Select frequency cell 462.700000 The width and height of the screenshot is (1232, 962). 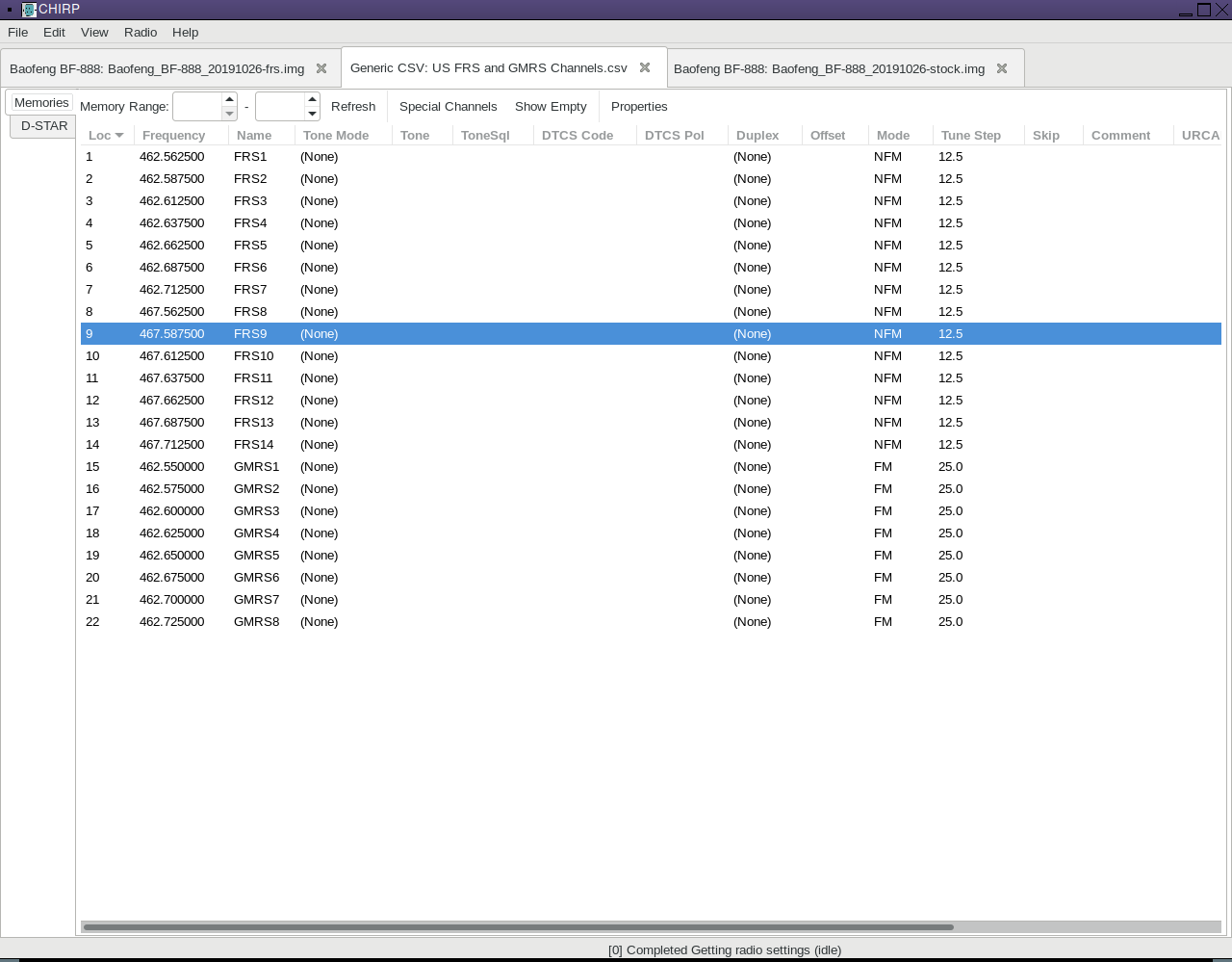point(171,599)
